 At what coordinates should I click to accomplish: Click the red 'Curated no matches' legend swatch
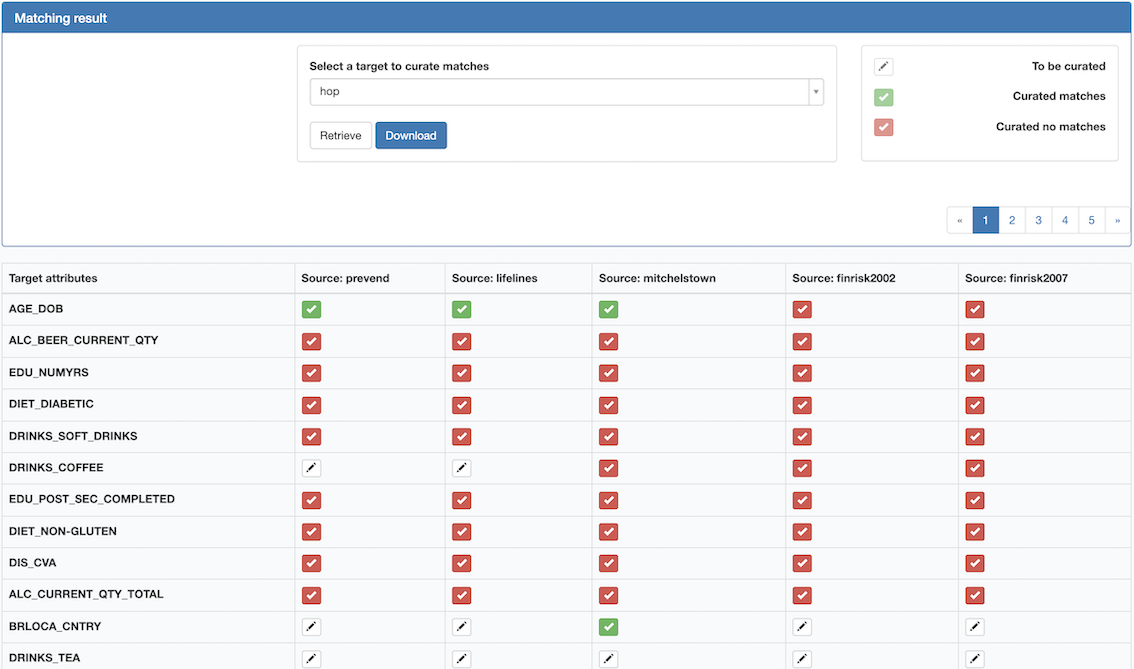click(x=883, y=127)
